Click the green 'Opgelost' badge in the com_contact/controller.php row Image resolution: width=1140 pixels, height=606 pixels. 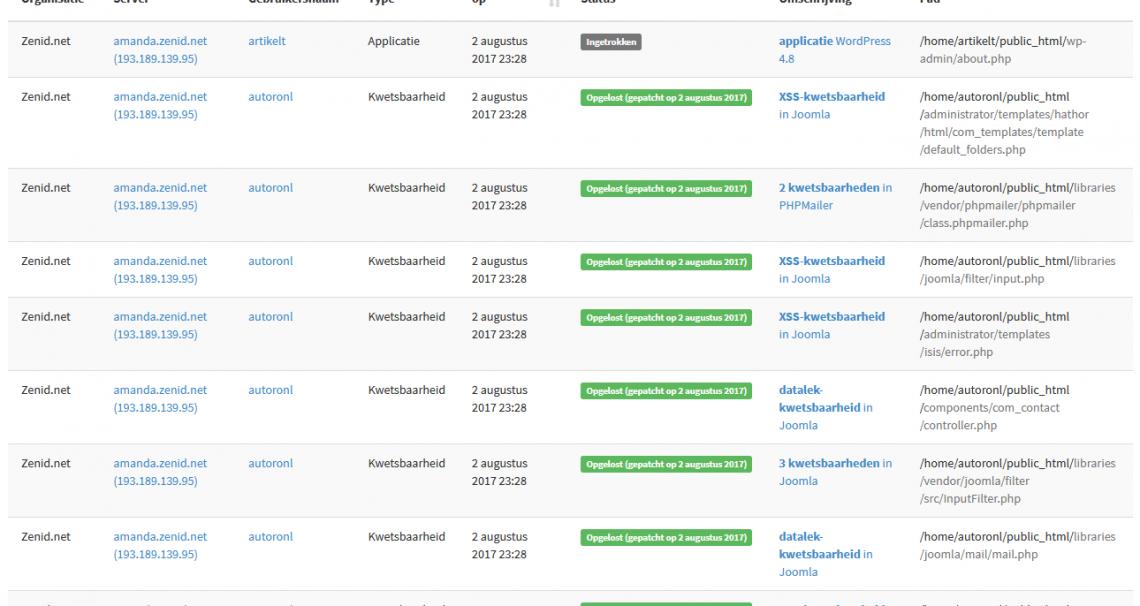pyautogui.click(x=666, y=391)
